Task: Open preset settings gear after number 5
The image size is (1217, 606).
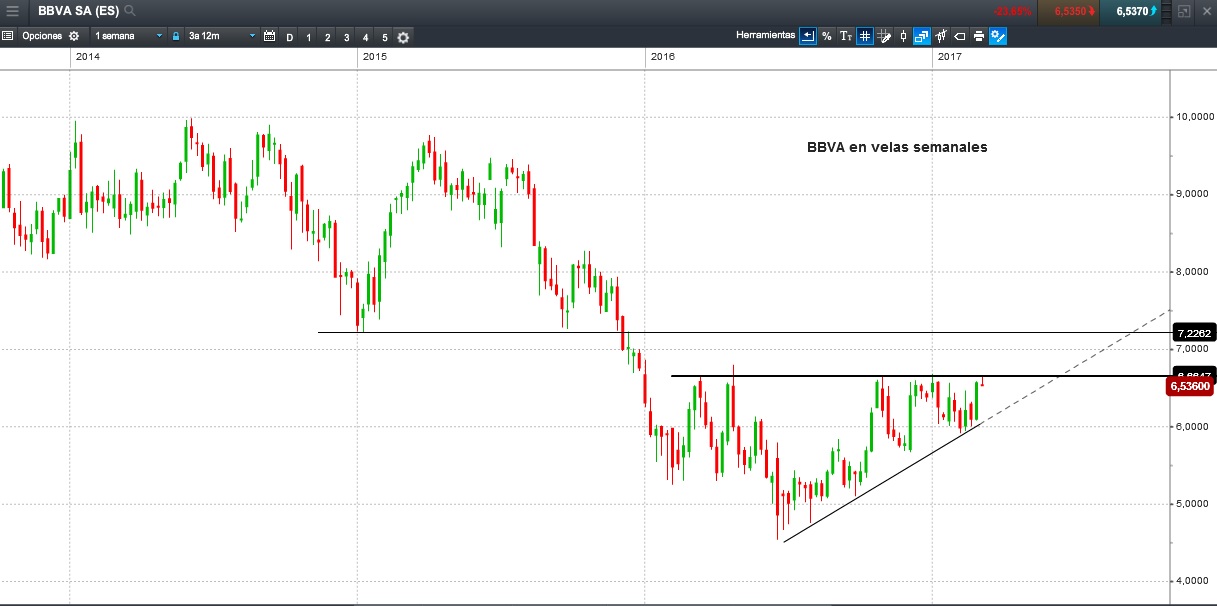Action: [x=403, y=37]
